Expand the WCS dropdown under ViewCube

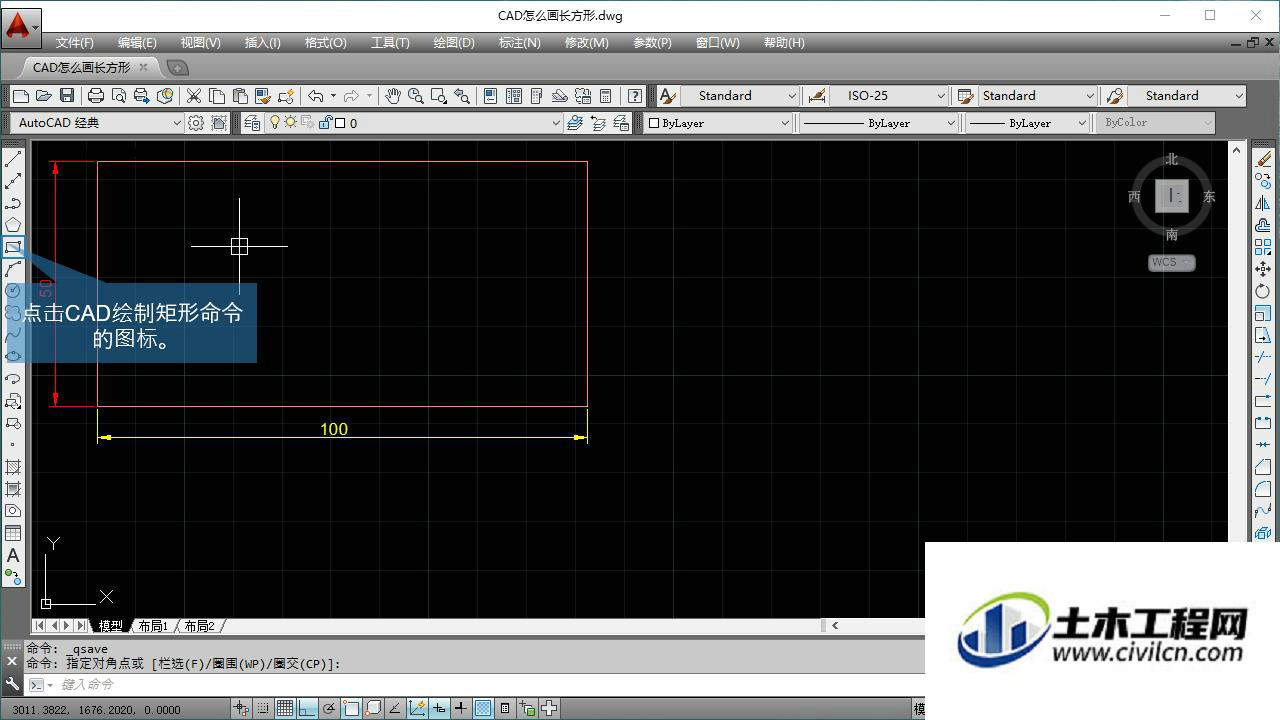click(1187, 262)
